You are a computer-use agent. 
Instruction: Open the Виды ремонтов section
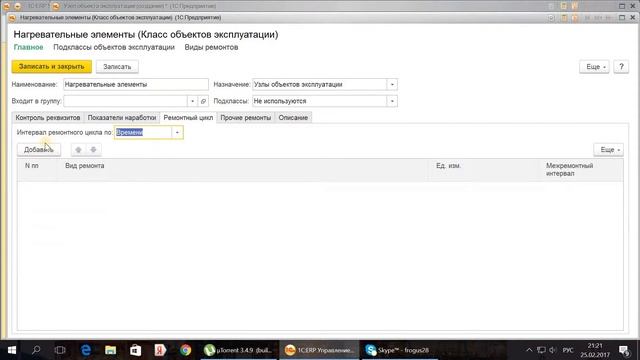211,47
